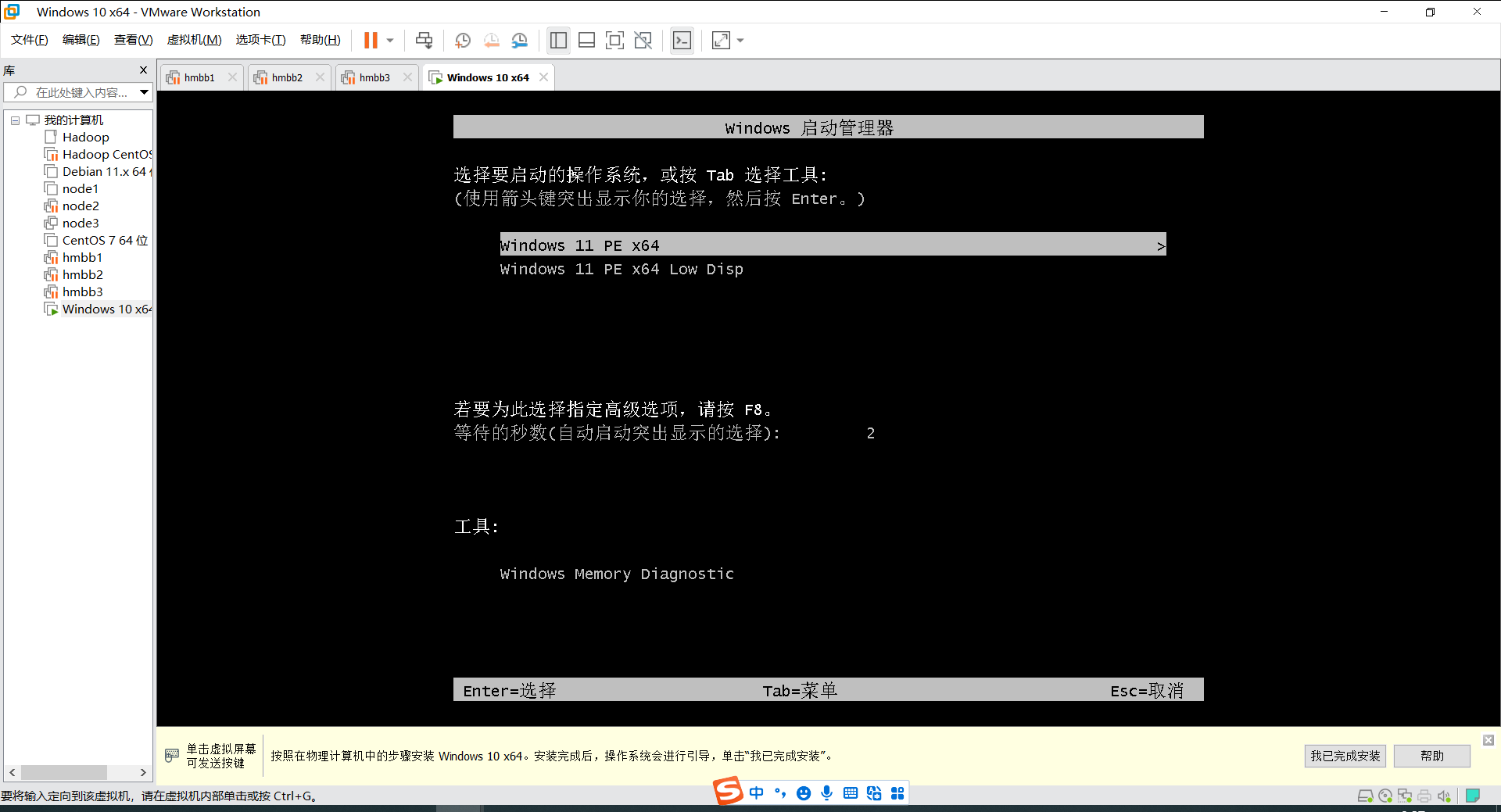Revert the VM to its previous snapshot
The image size is (1501, 812).
491,40
